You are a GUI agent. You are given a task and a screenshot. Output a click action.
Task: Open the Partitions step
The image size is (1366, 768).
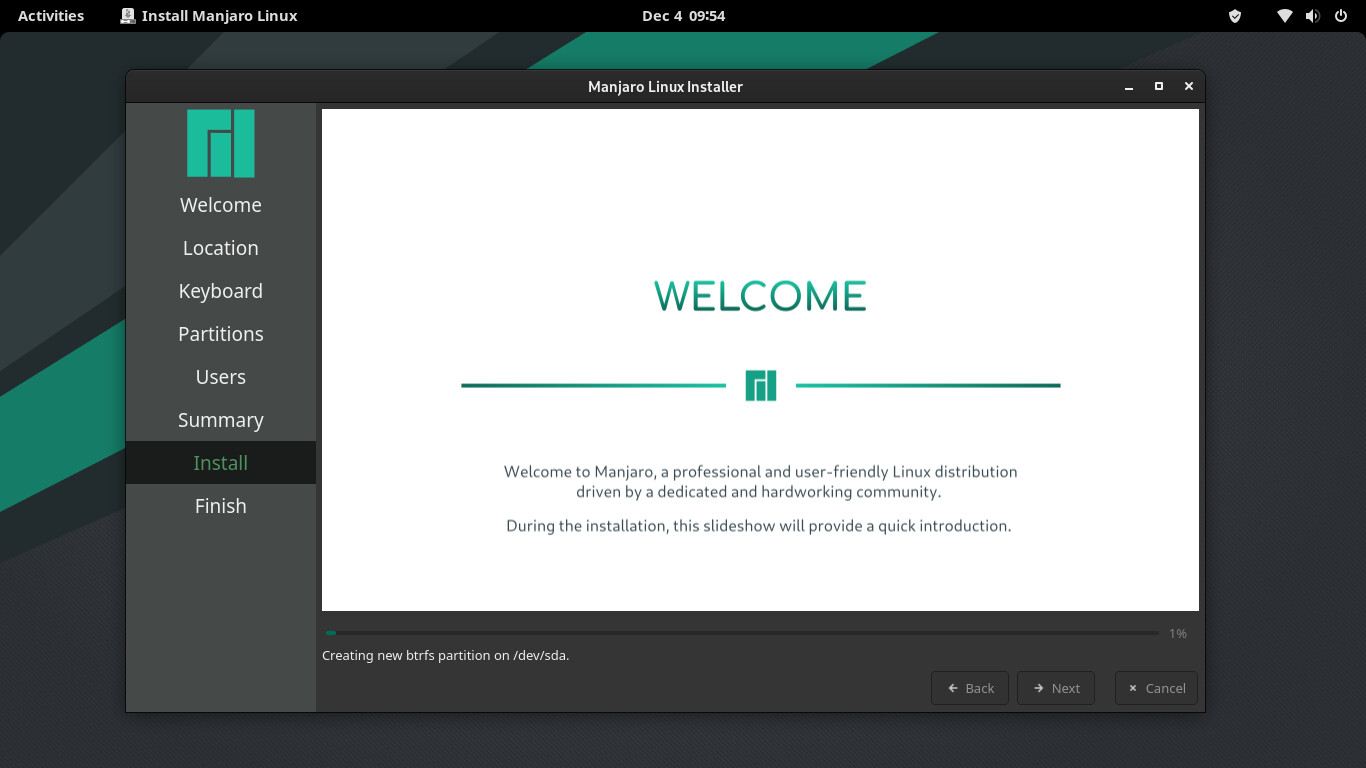220,334
